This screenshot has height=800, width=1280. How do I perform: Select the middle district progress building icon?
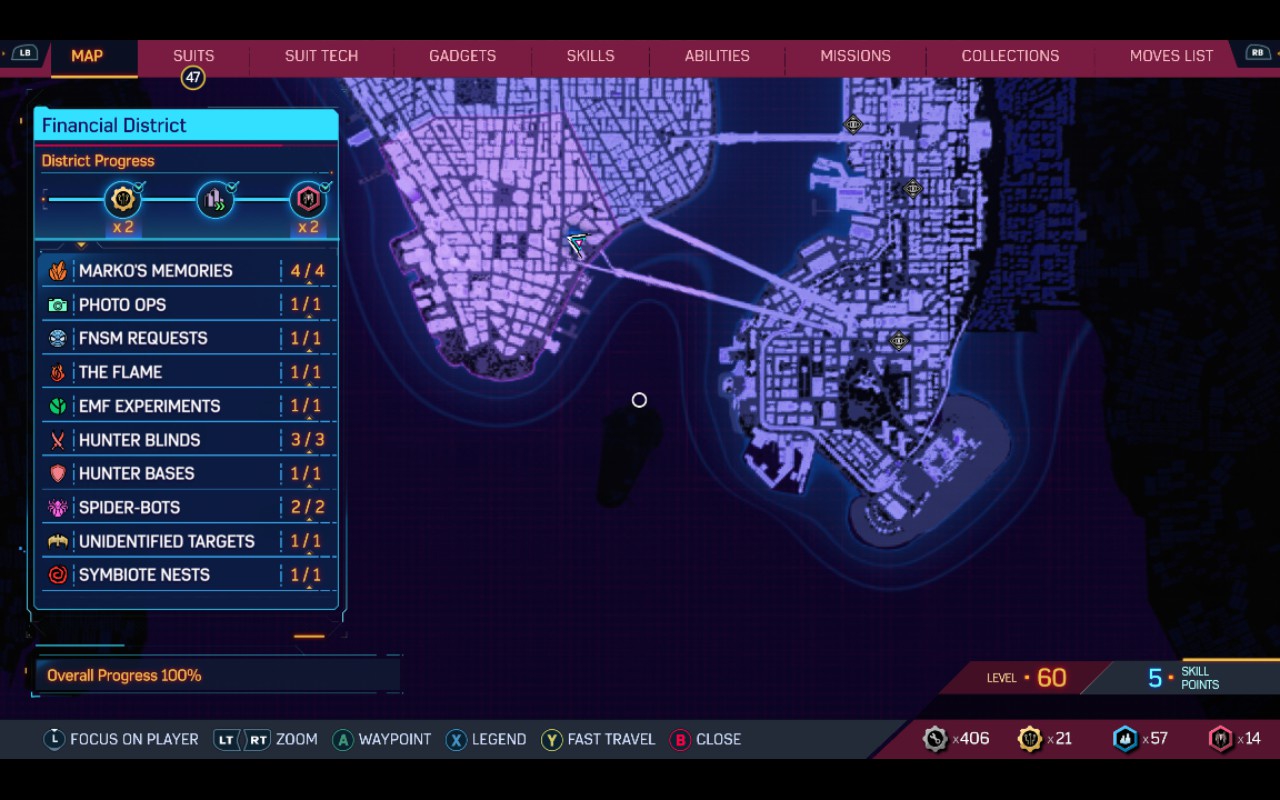pyautogui.click(x=215, y=200)
